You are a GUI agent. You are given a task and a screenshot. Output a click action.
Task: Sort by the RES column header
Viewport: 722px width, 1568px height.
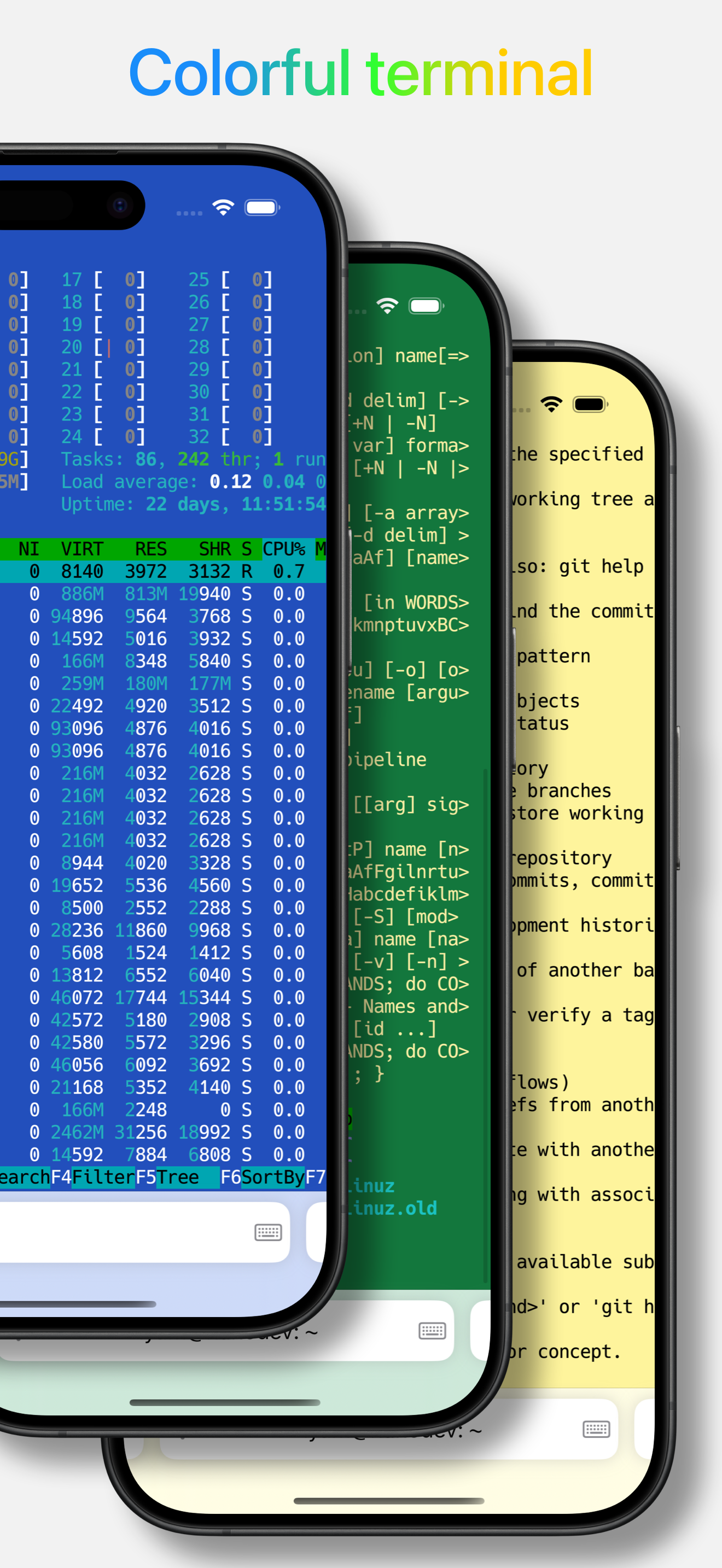click(151, 549)
